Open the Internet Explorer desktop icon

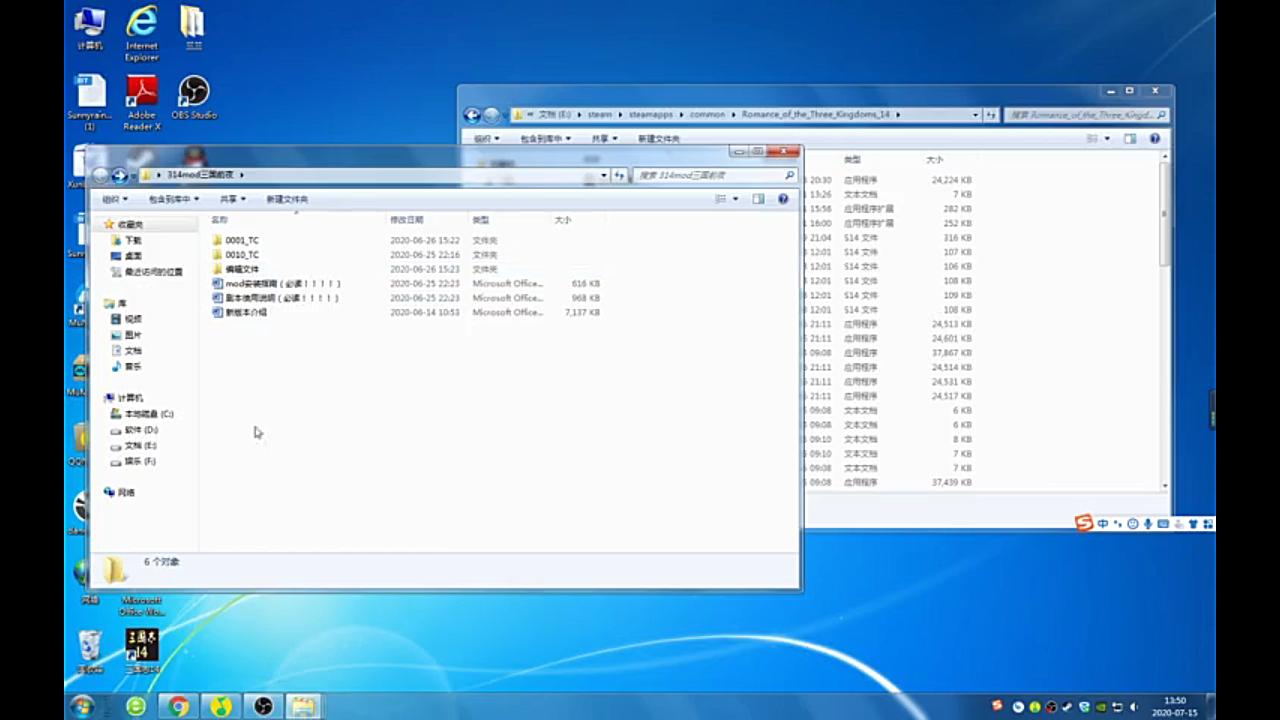[x=142, y=33]
